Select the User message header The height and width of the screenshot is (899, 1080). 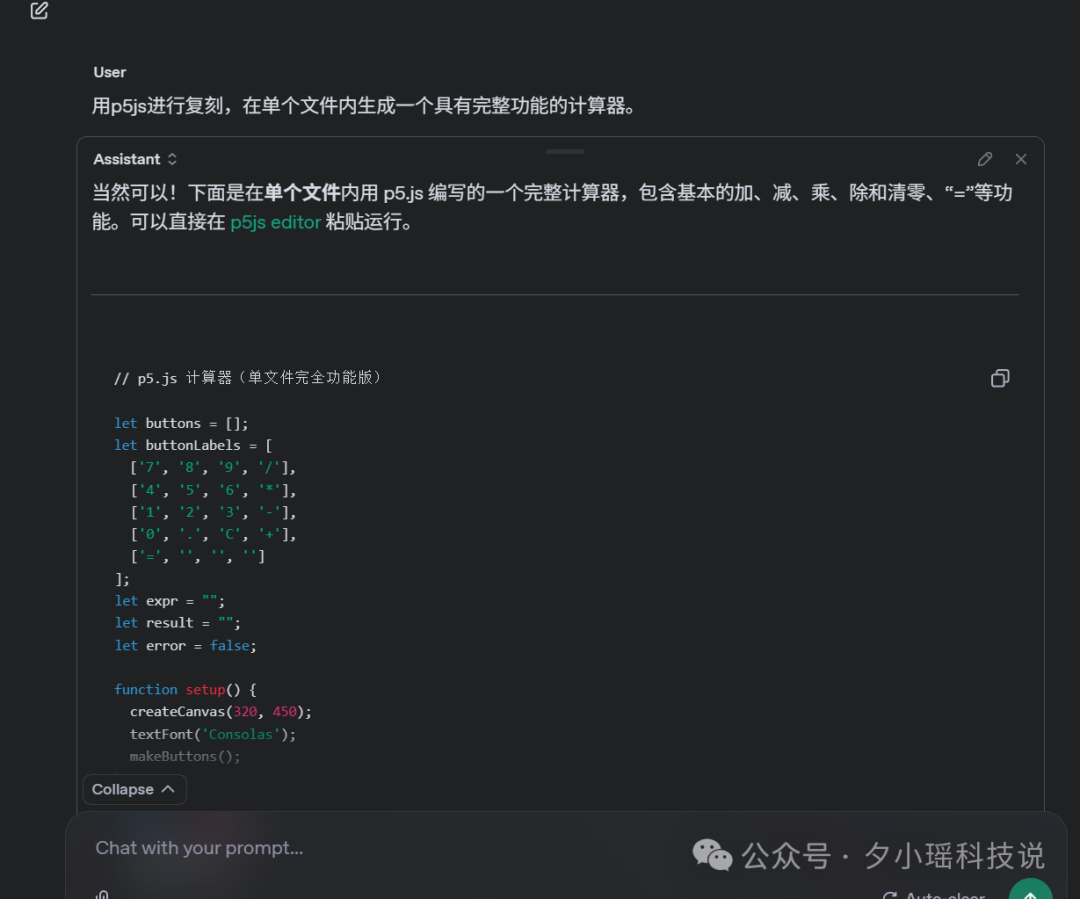(x=109, y=72)
